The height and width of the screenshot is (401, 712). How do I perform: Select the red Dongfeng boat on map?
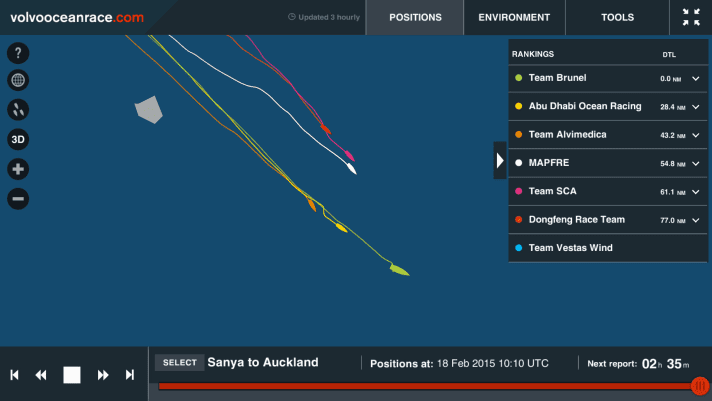[325, 129]
